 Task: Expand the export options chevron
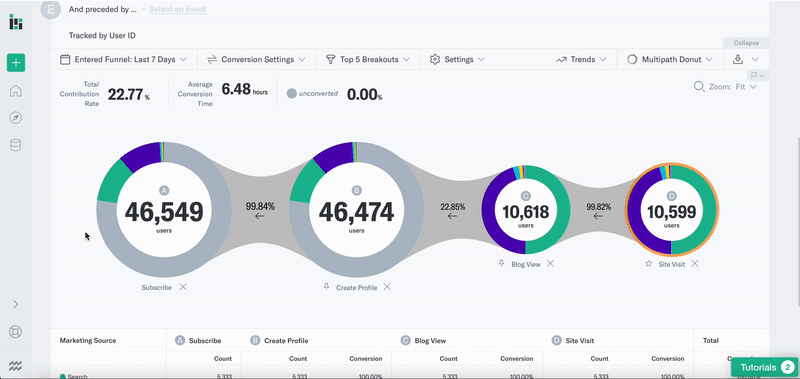756,60
